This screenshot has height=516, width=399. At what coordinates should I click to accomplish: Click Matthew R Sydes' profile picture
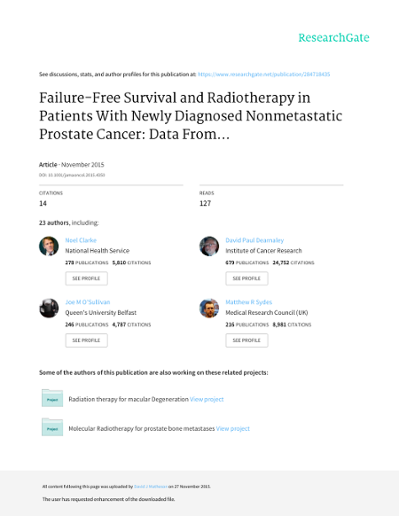pyautogui.click(x=209, y=308)
